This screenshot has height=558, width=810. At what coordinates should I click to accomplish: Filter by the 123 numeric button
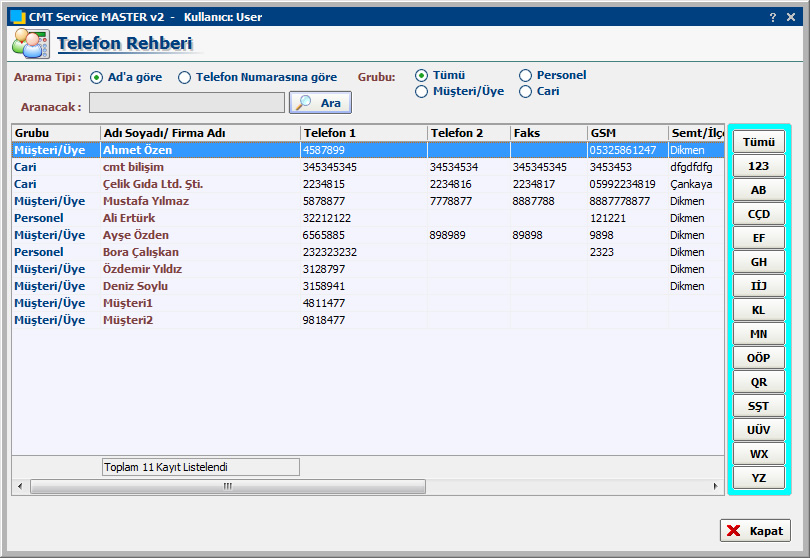click(759, 166)
